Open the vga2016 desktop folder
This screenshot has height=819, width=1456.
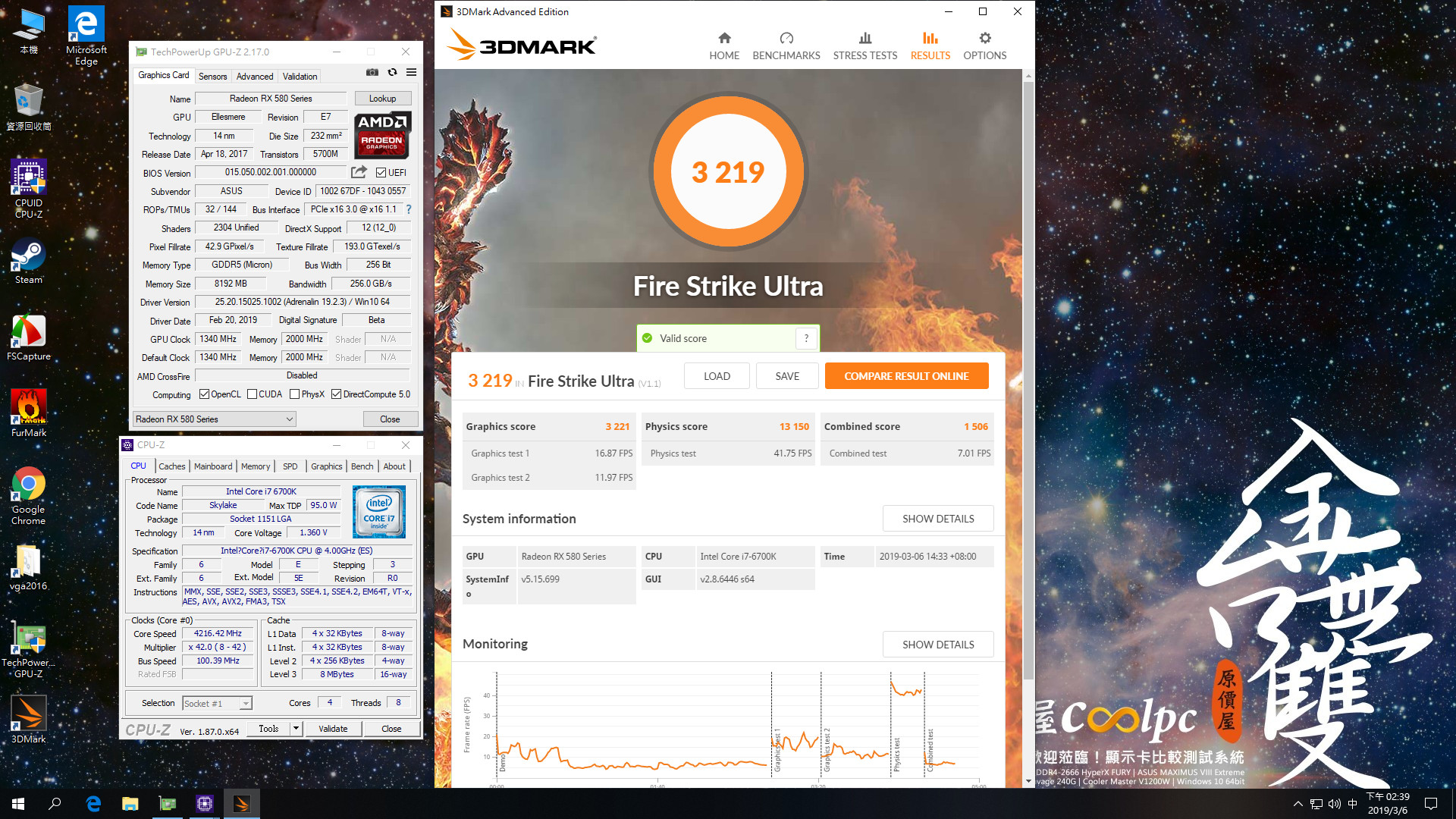coord(29,567)
